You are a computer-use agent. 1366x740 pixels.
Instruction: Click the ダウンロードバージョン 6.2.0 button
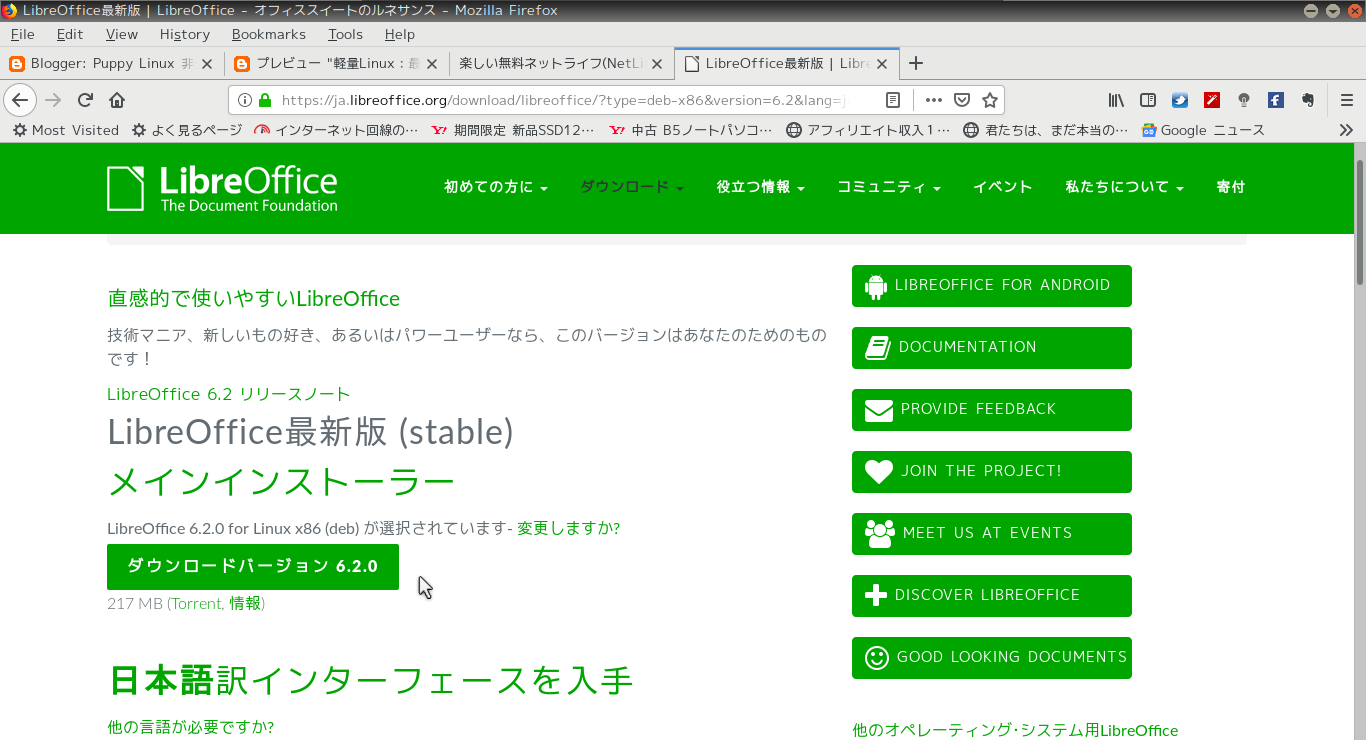point(253,567)
